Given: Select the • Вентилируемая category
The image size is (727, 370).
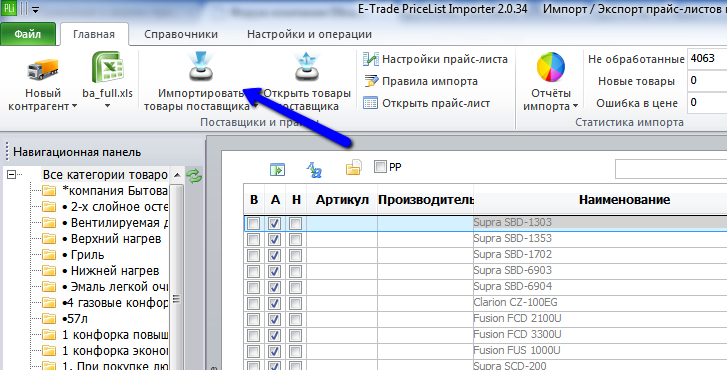Looking at the screenshot, I should point(115,223).
